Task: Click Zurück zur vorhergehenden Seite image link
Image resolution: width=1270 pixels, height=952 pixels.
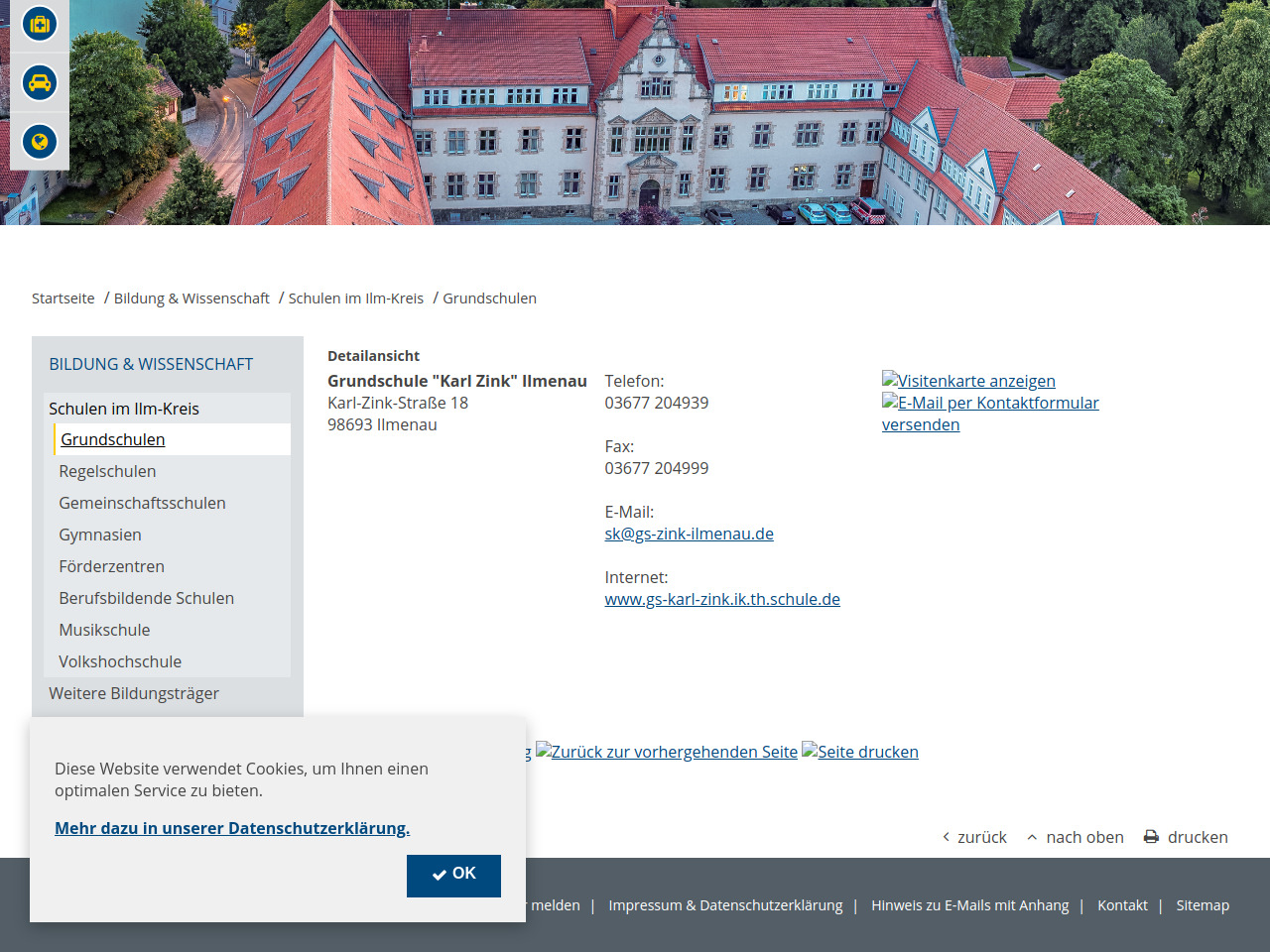Action: 667,752
